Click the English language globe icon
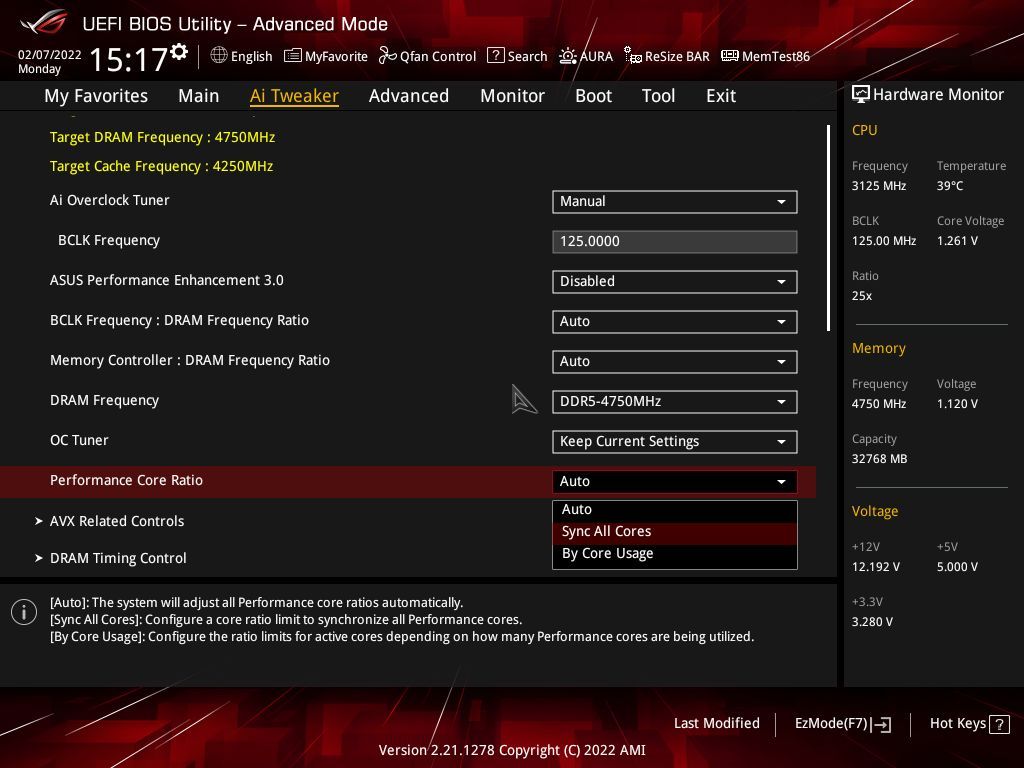This screenshot has width=1024, height=768. pyautogui.click(x=219, y=56)
